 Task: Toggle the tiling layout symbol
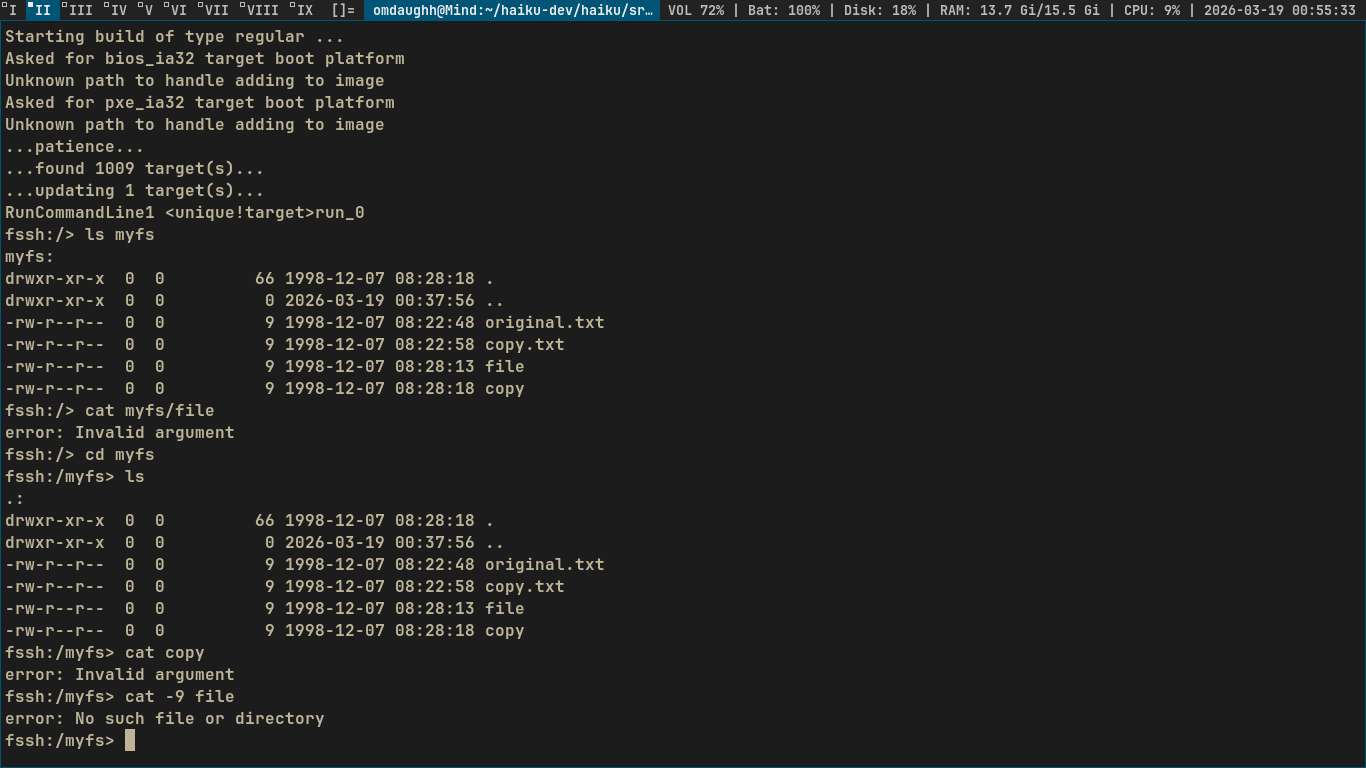point(343,10)
